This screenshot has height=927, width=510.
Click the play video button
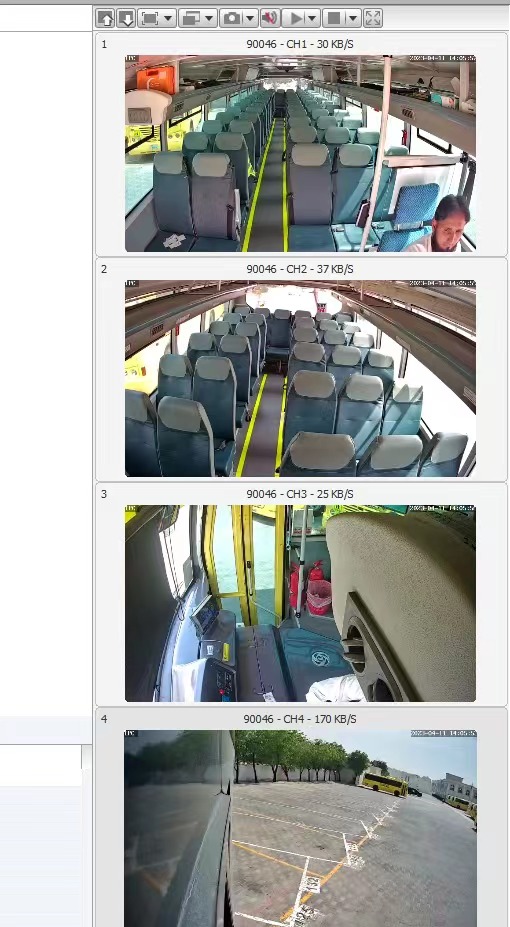click(x=294, y=18)
